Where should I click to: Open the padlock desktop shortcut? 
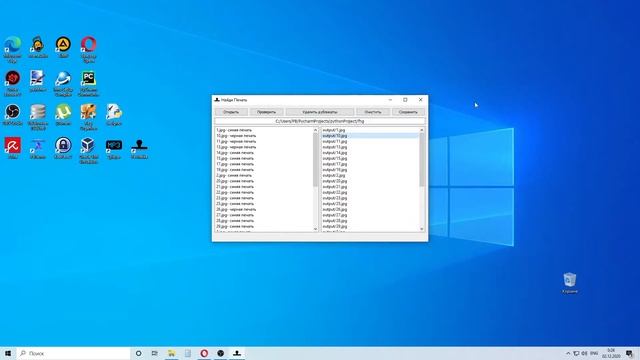click(x=63, y=148)
